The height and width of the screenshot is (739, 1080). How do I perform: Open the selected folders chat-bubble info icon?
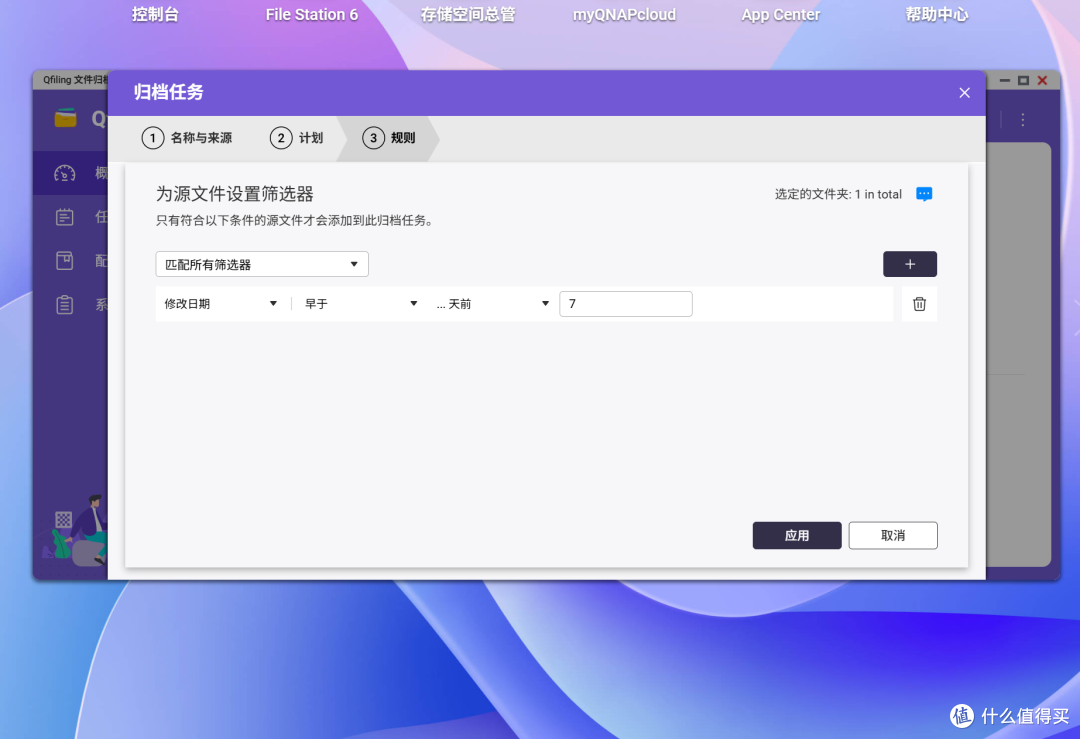point(924,194)
